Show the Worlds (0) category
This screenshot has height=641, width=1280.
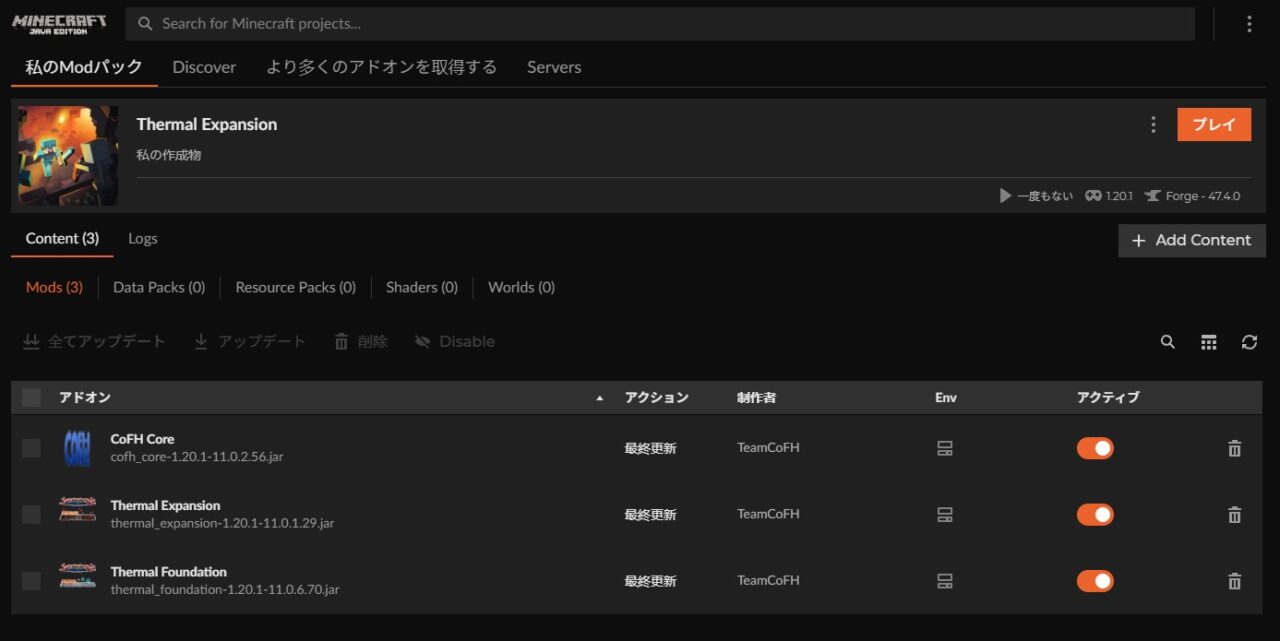point(521,287)
